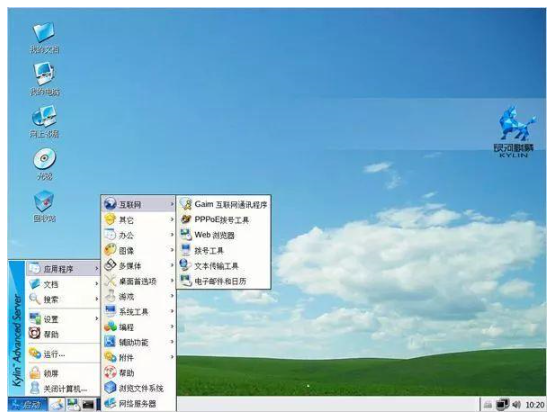The image size is (555, 419).
Task: Open 拨号工具 in the 互联网 submenu
Action: tap(224, 251)
